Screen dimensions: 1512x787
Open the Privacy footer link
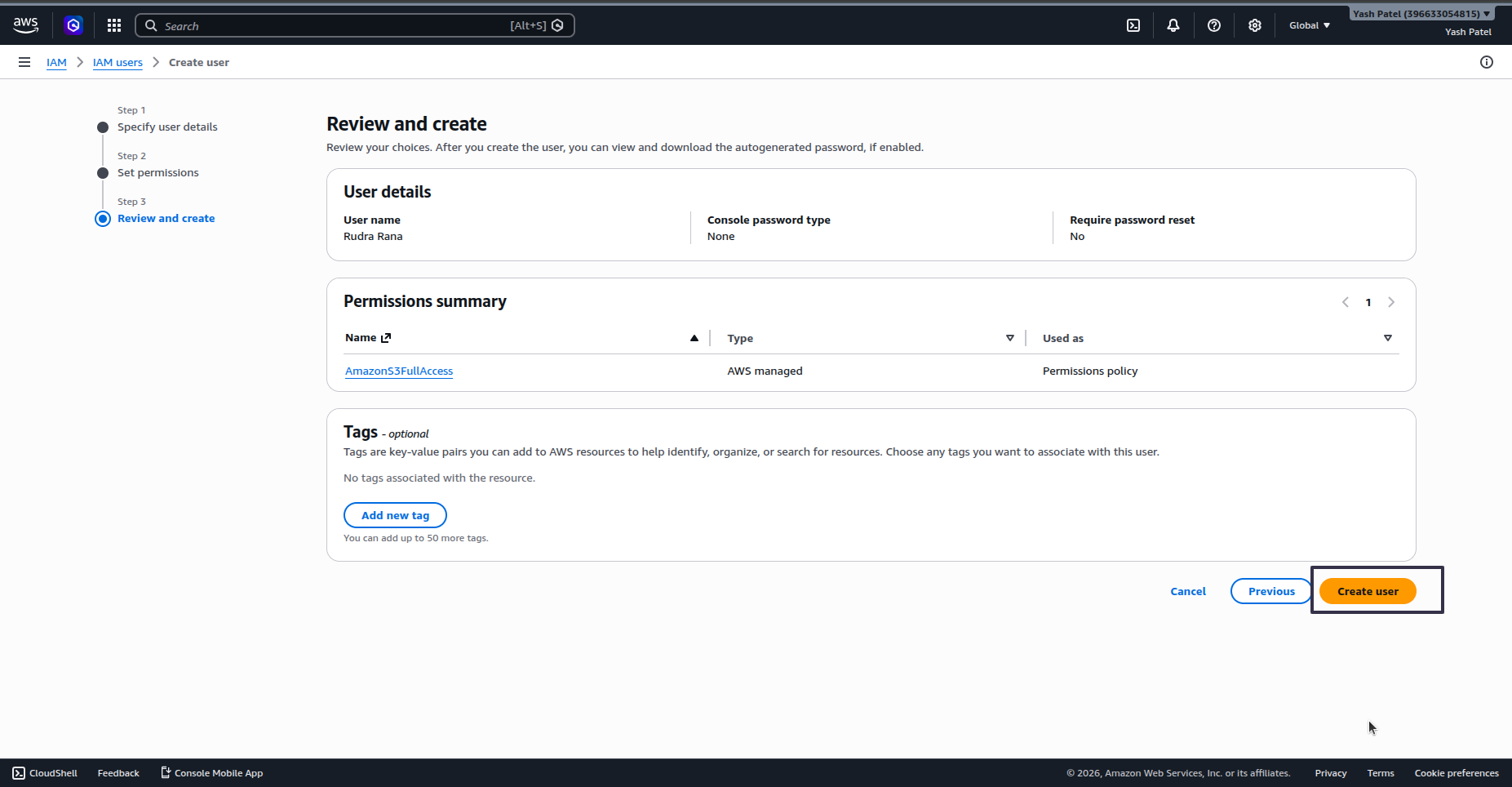click(x=1331, y=773)
